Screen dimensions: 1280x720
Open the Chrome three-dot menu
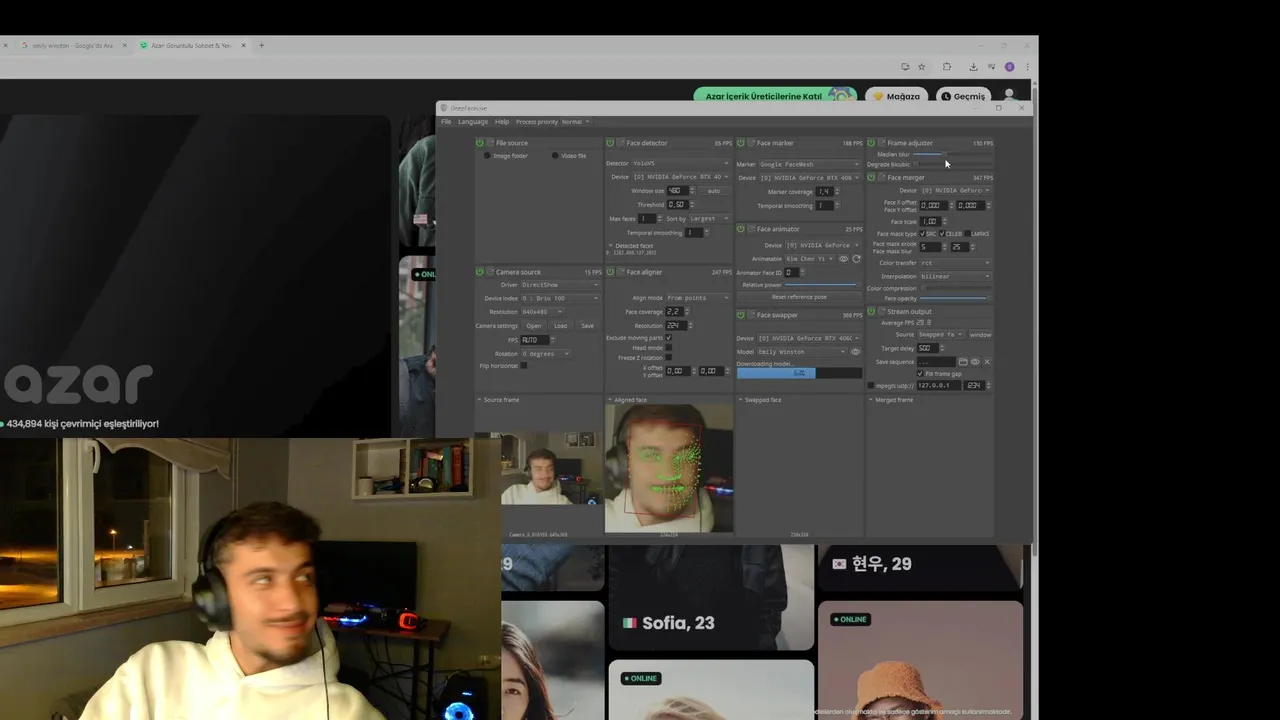[1027, 67]
